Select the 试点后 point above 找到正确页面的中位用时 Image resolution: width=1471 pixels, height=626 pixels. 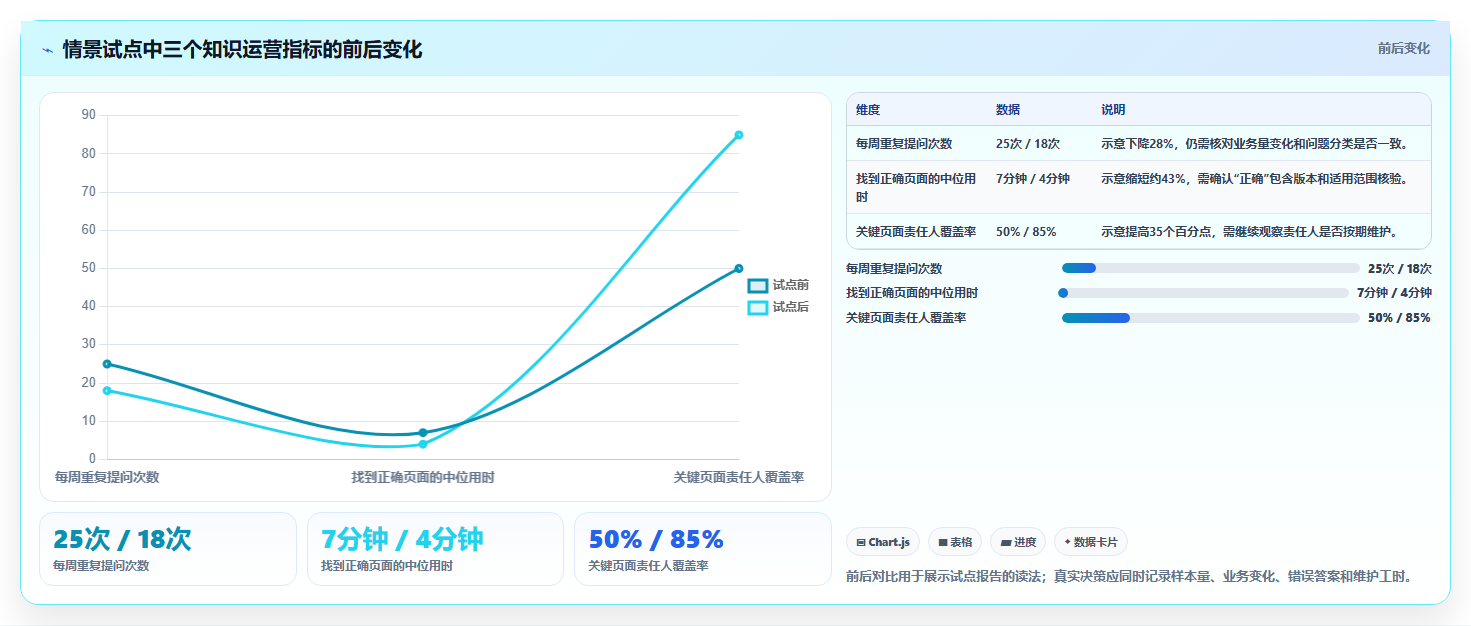click(x=423, y=444)
